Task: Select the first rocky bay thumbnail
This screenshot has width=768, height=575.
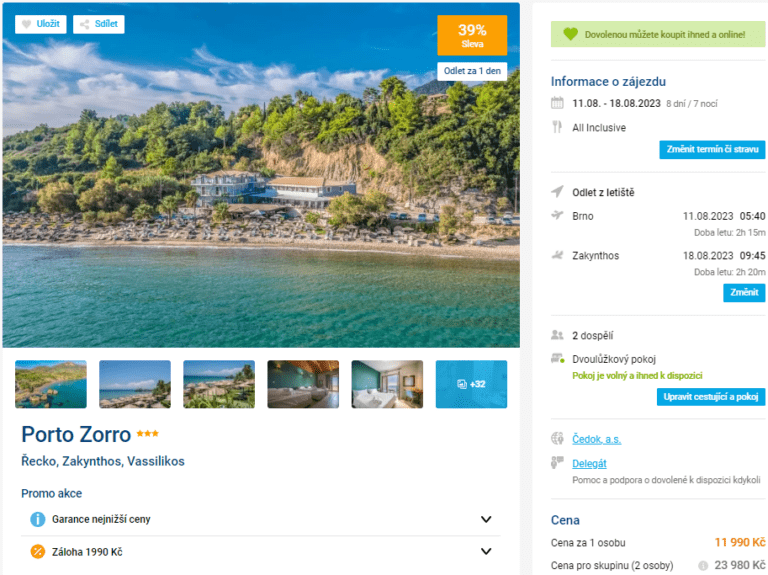Action: pos(51,384)
